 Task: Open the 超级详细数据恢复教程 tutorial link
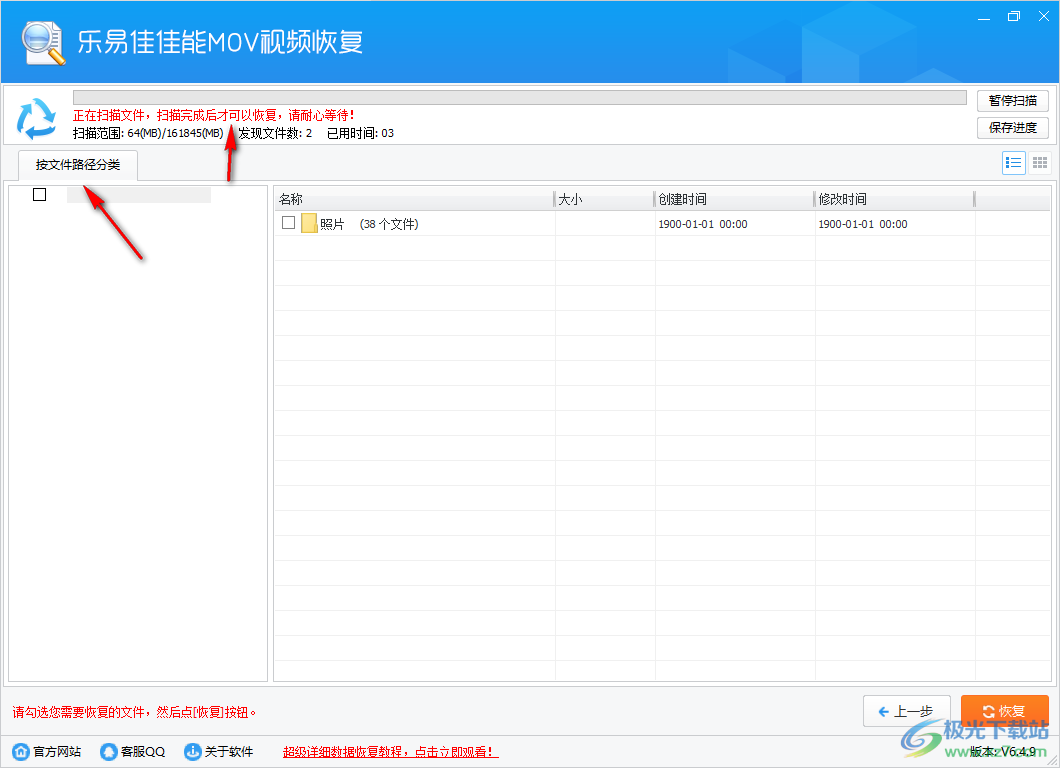click(391, 752)
